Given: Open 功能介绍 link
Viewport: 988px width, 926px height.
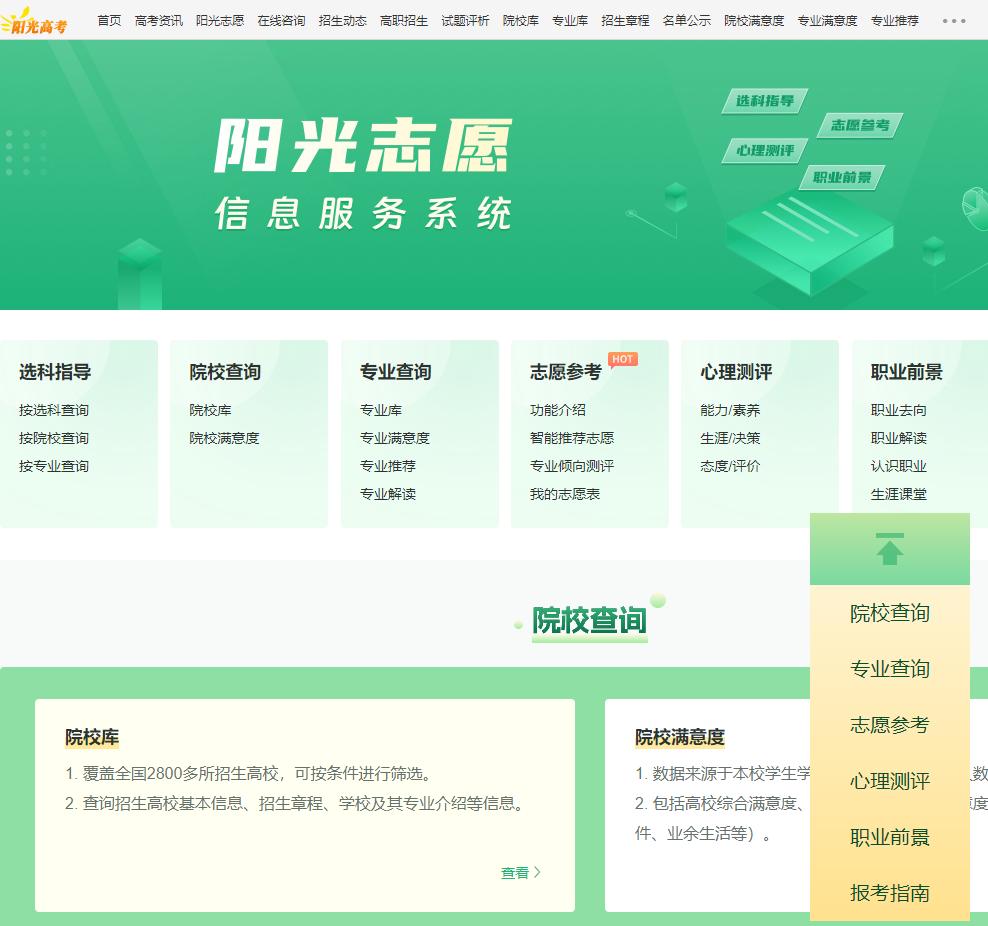Looking at the screenshot, I should coord(558,410).
